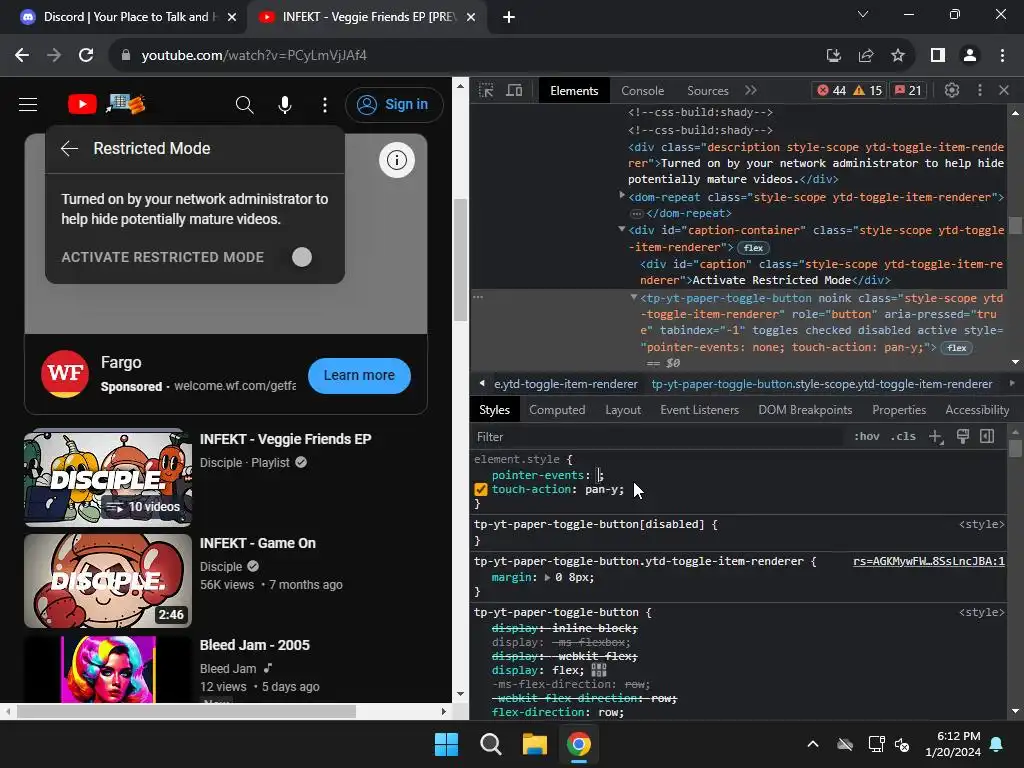Go to YouTube home via logo
The height and width of the screenshot is (768, 1024).
coord(82,104)
